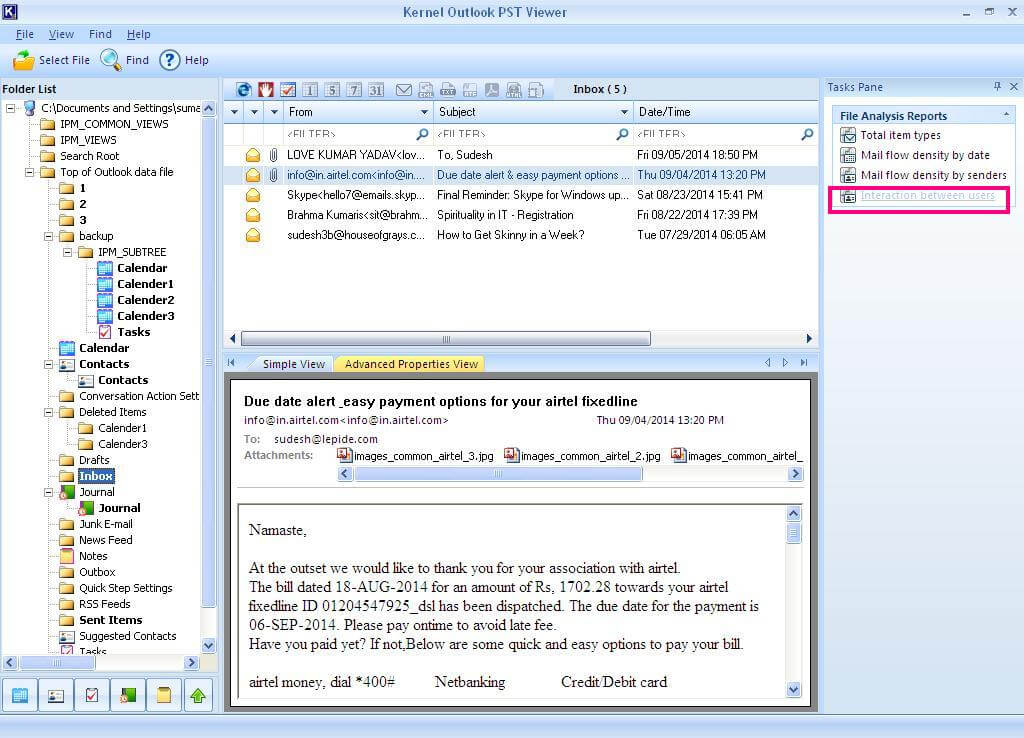Select the Inbox folder in the tree
This screenshot has width=1024, height=738.
(96, 476)
